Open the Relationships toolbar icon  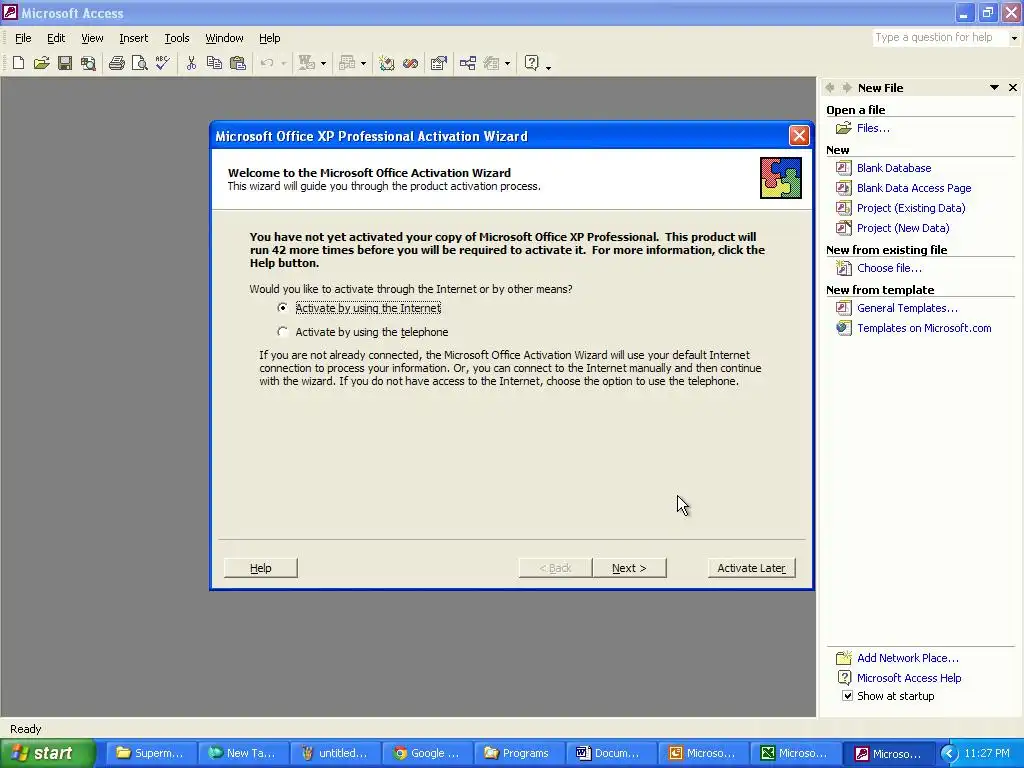(468, 63)
